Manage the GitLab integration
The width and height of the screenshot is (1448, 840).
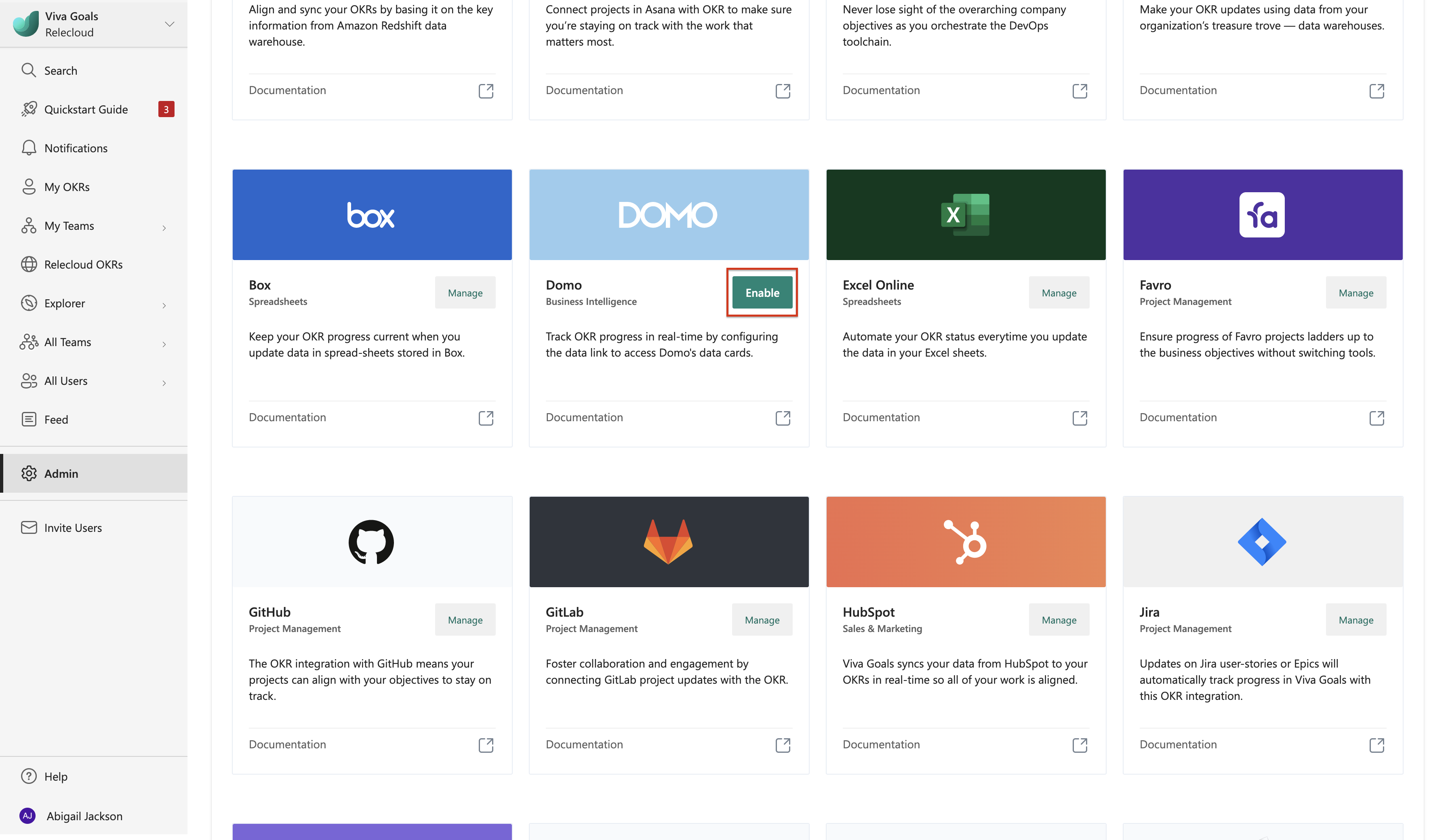pyautogui.click(x=762, y=619)
